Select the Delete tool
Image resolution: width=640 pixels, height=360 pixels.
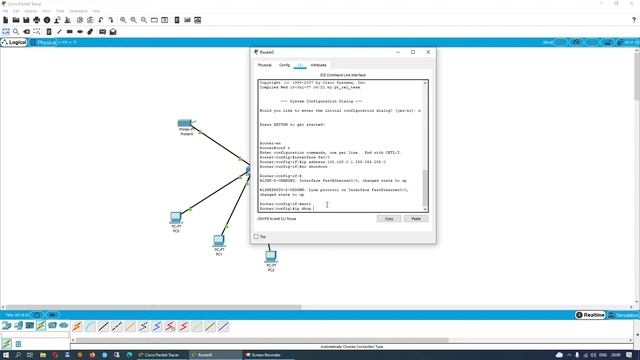click(27, 31)
